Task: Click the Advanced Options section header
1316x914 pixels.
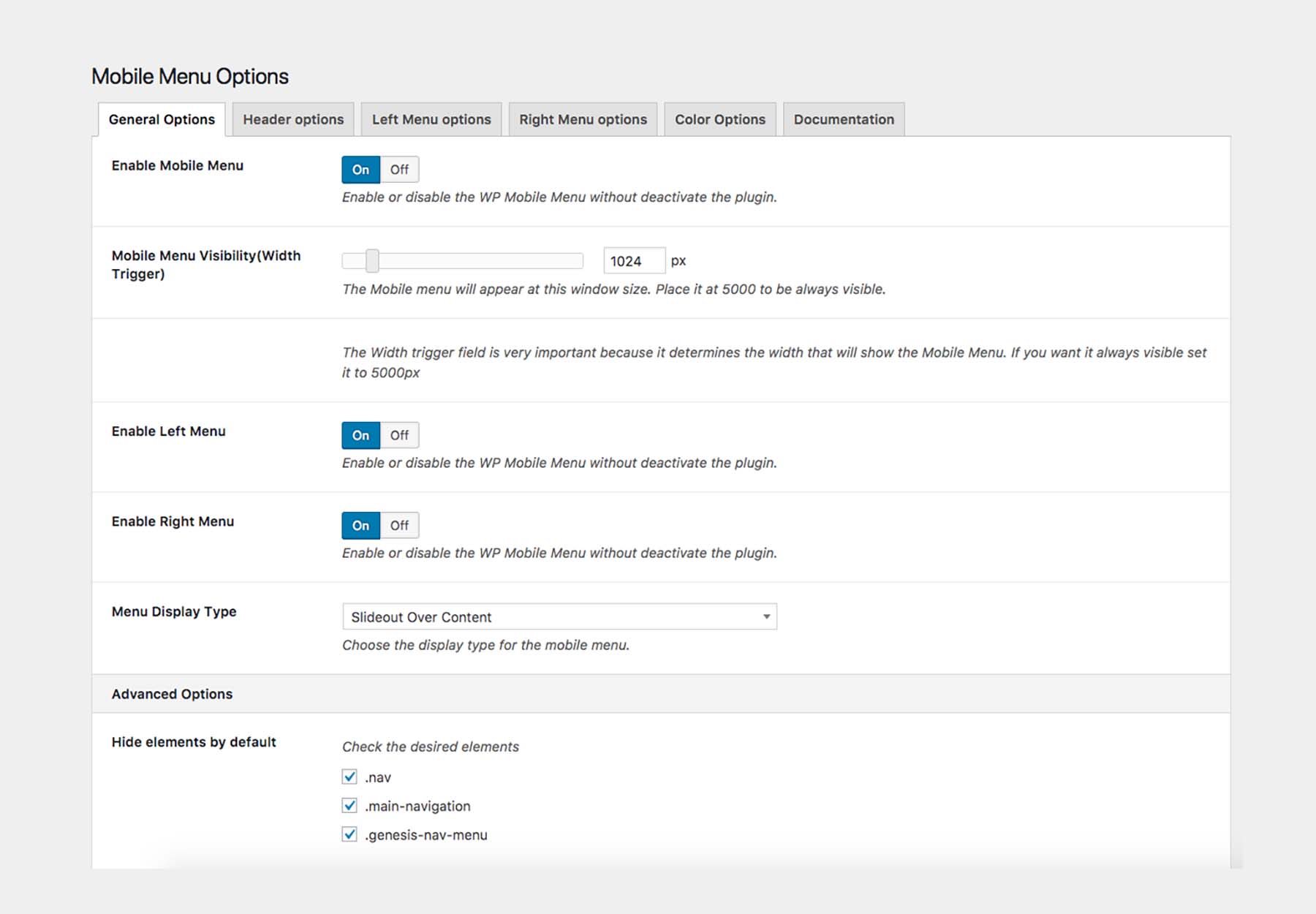Action: tap(172, 694)
